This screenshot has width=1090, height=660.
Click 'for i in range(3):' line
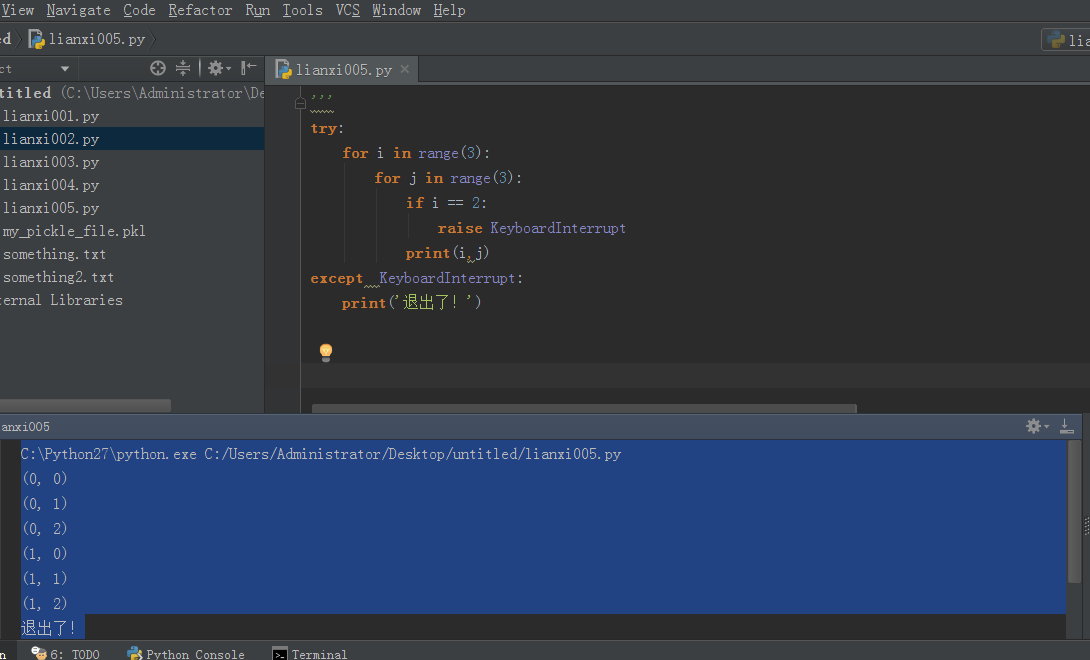point(416,153)
